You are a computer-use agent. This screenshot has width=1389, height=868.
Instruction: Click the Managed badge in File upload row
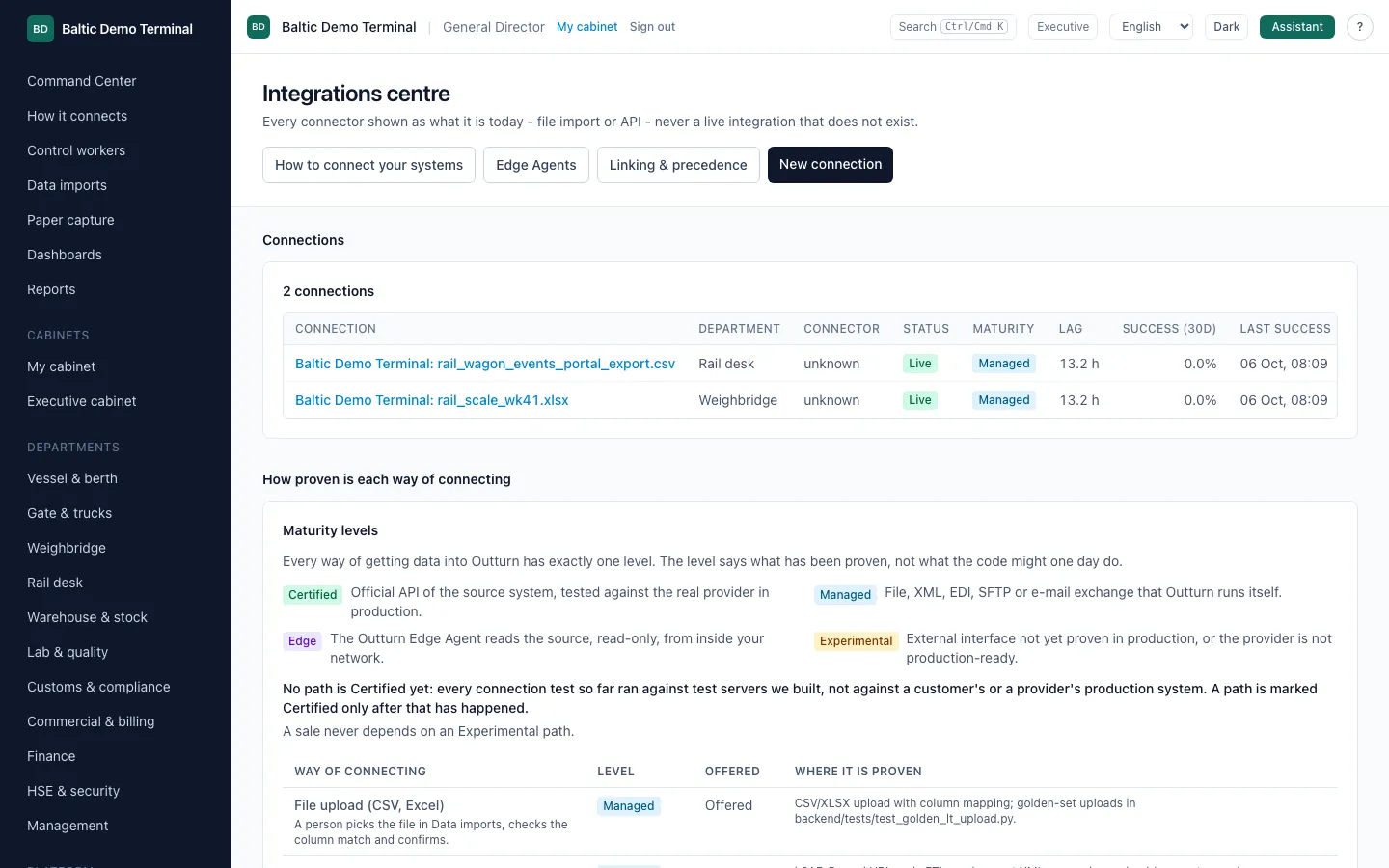coord(629,806)
